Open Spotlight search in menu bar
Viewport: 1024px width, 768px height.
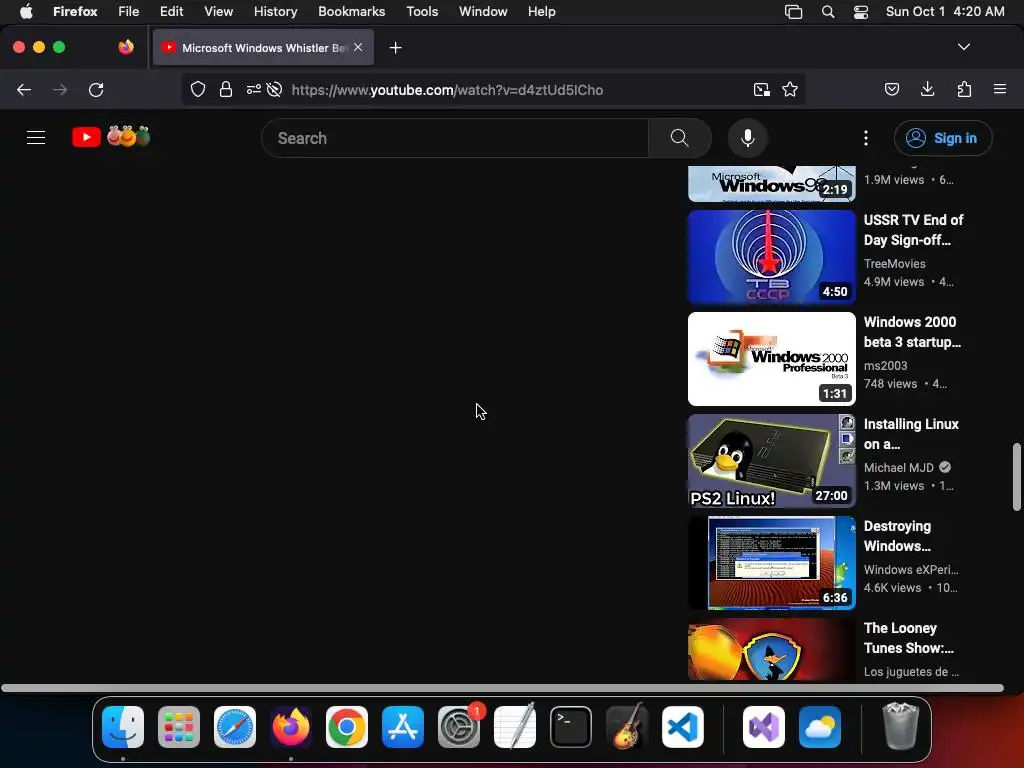pos(827,12)
